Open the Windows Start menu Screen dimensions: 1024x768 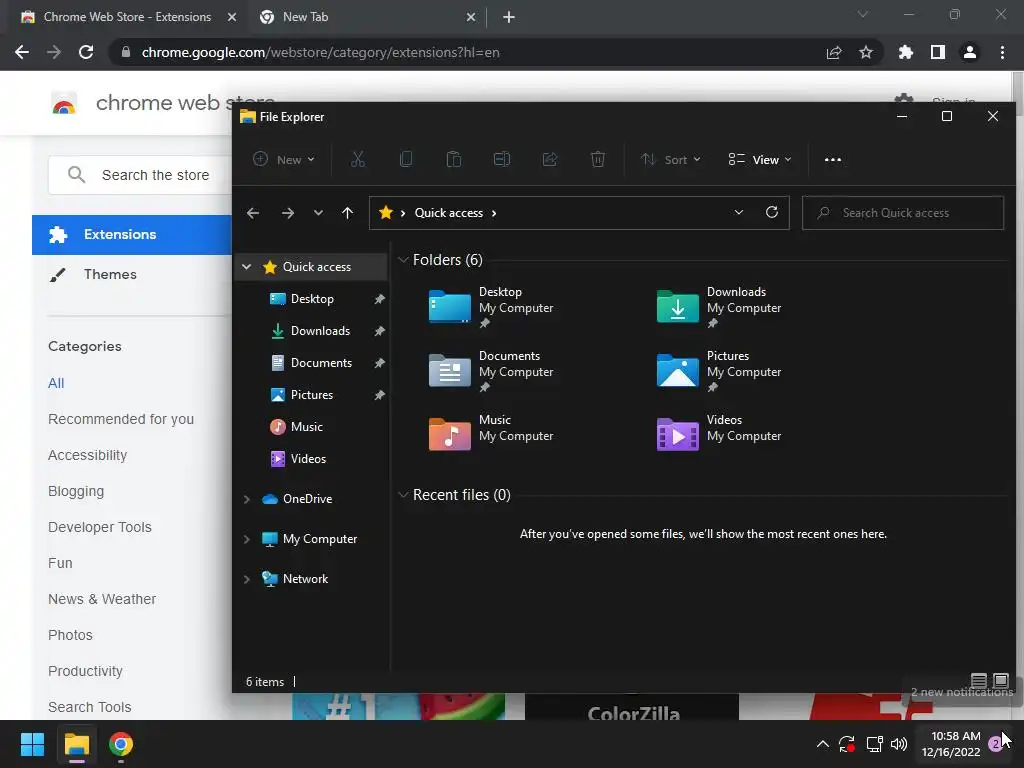pyautogui.click(x=32, y=744)
